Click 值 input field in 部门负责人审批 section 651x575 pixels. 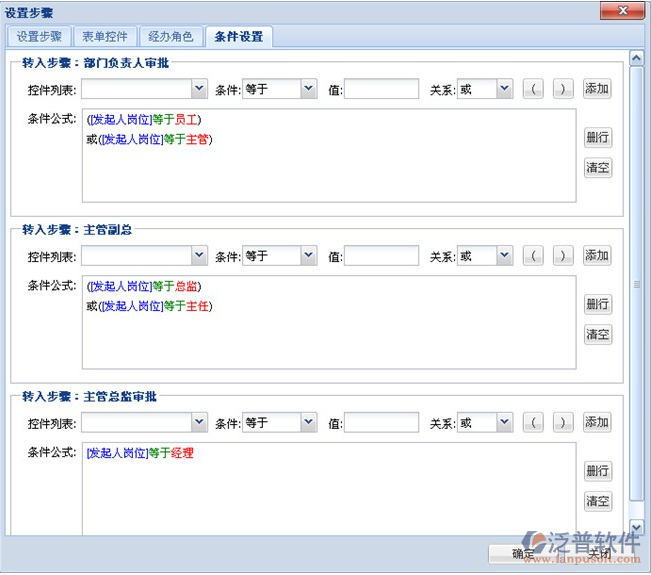click(381, 89)
